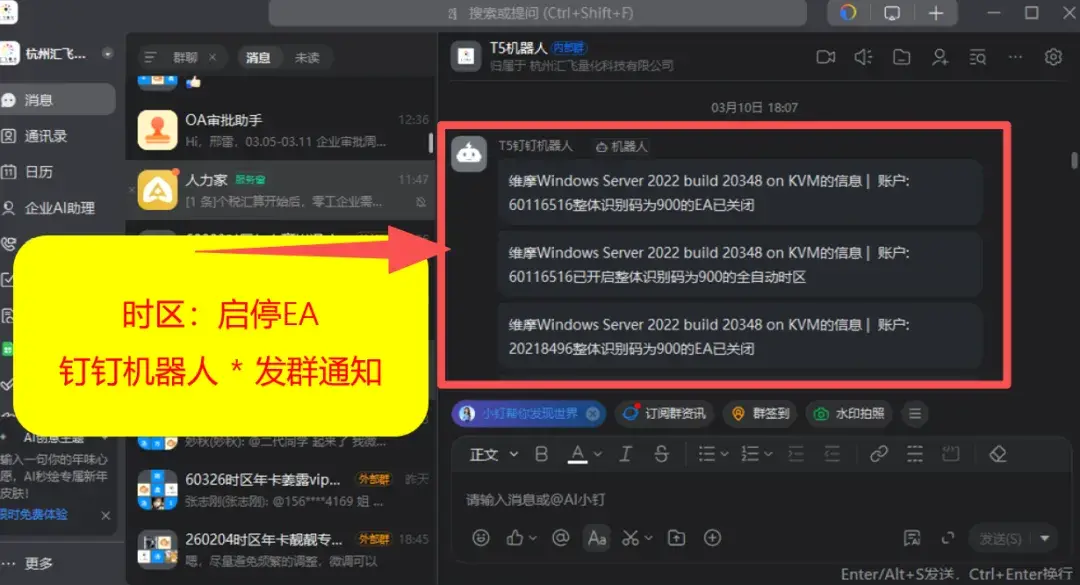
Task: Close the AI skin promo banner
Action: click(105, 515)
